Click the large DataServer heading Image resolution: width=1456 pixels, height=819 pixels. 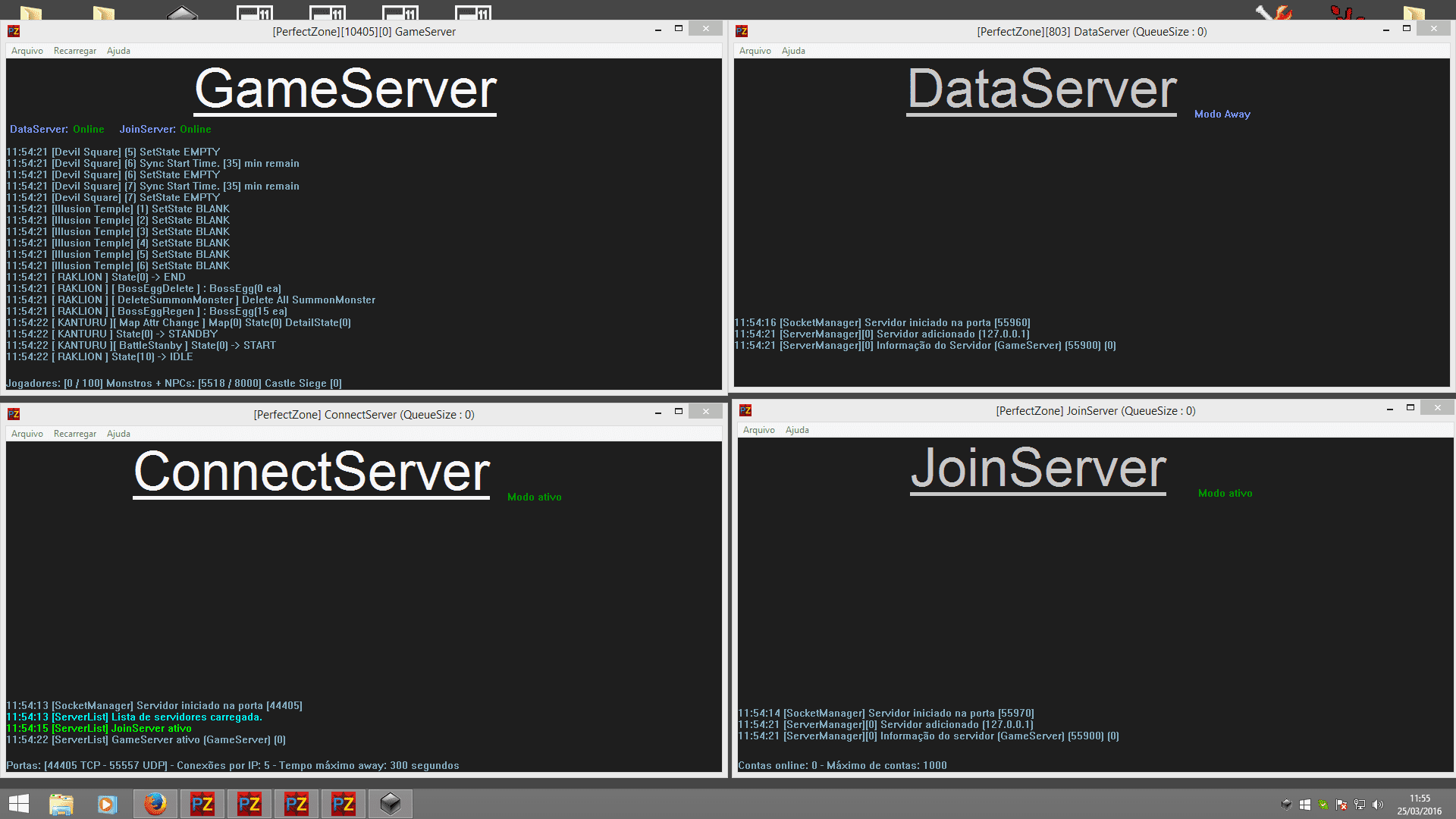1042,89
